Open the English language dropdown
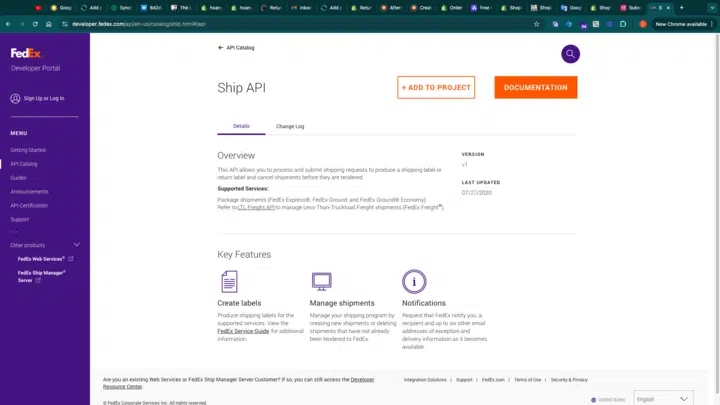The height and width of the screenshot is (405, 720). click(663, 398)
